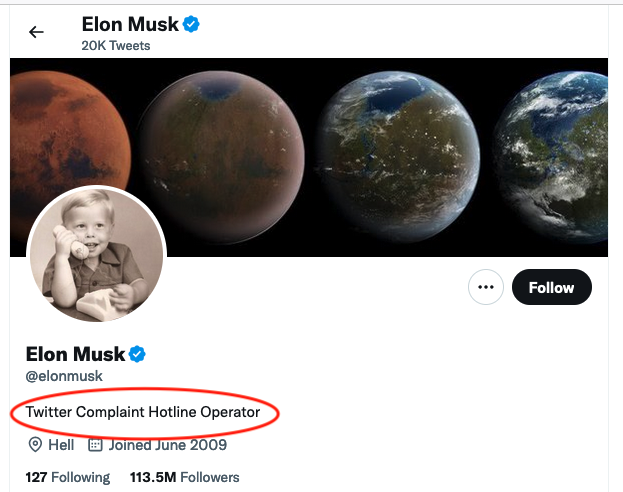Open the 113.5M Followers list
This screenshot has width=623, height=492.
click(x=185, y=477)
